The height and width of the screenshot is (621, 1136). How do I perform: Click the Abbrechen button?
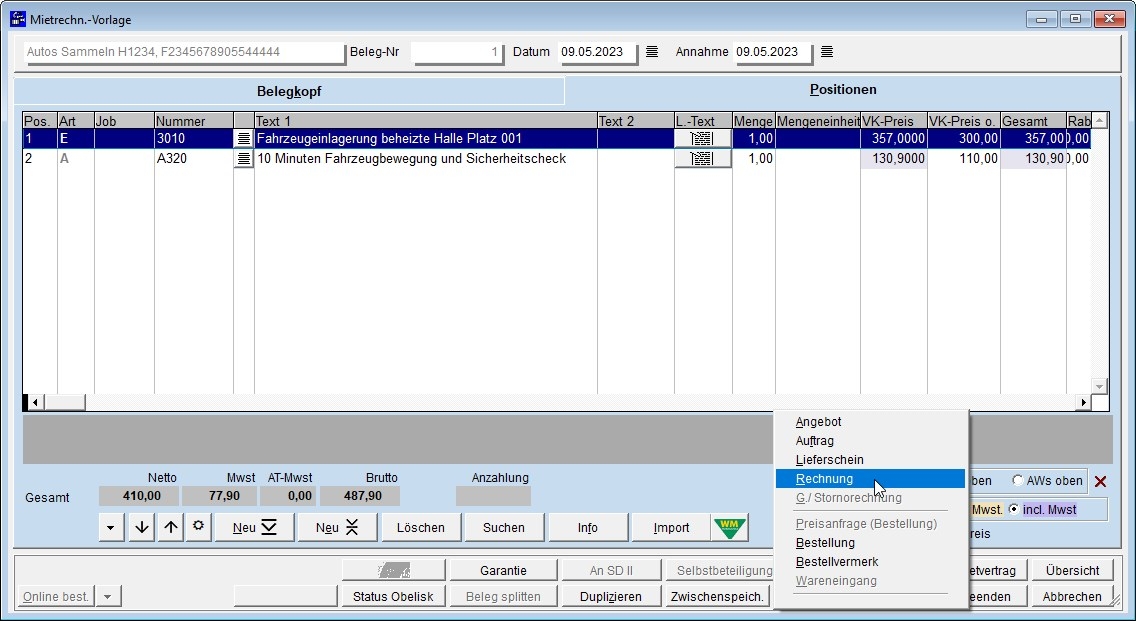pos(1072,596)
